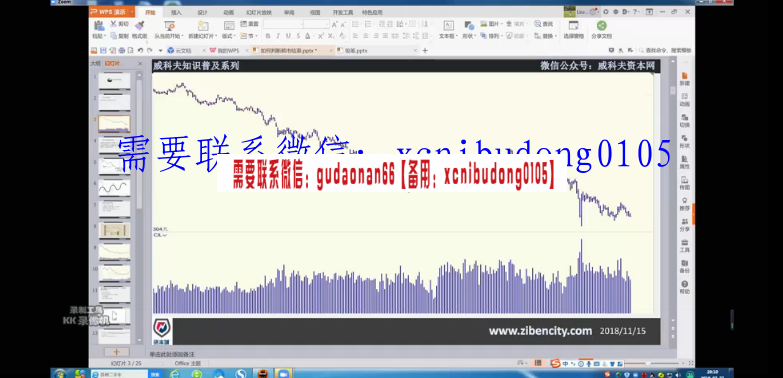
Task: Toggle Subscript formatting
Action: (x=331, y=36)
